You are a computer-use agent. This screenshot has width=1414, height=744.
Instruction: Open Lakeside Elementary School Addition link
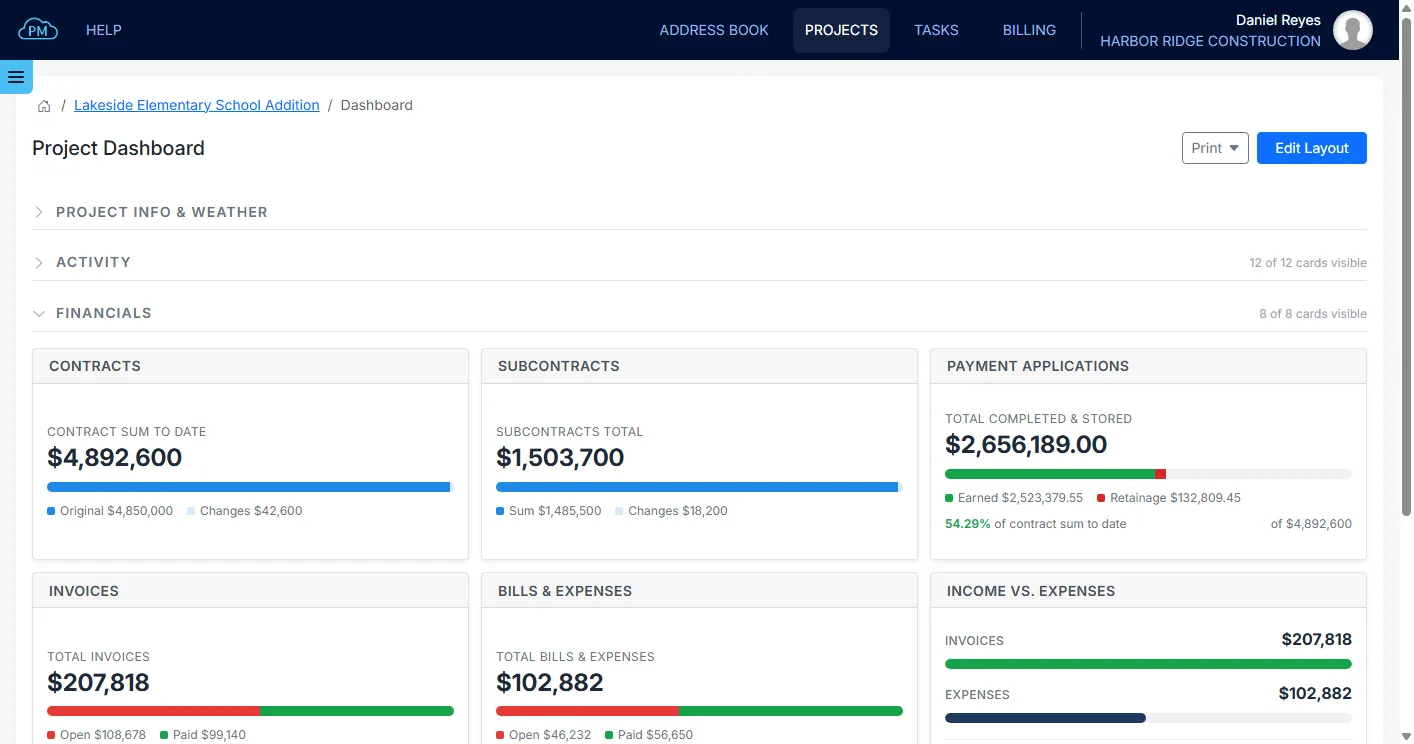click(x=197, y=105)
